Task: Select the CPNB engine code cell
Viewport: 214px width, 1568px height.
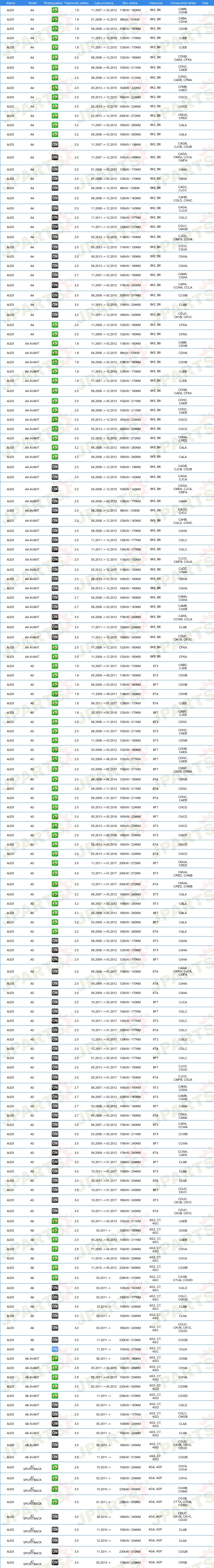Action: click(x=183, y=1563)
